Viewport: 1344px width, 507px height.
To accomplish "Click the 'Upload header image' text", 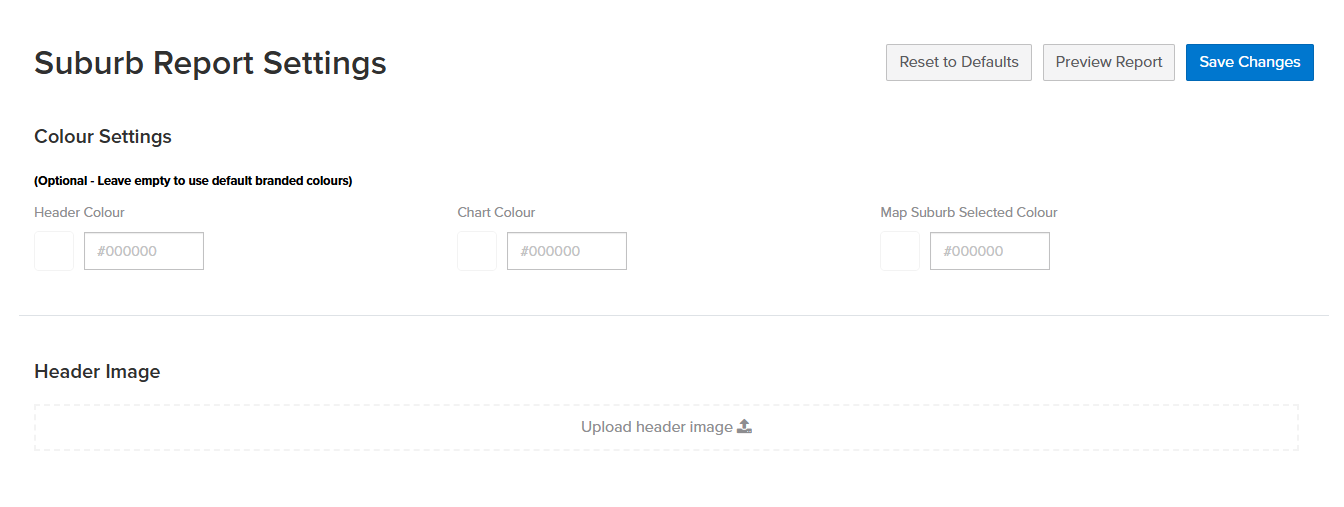I will 657,427.
